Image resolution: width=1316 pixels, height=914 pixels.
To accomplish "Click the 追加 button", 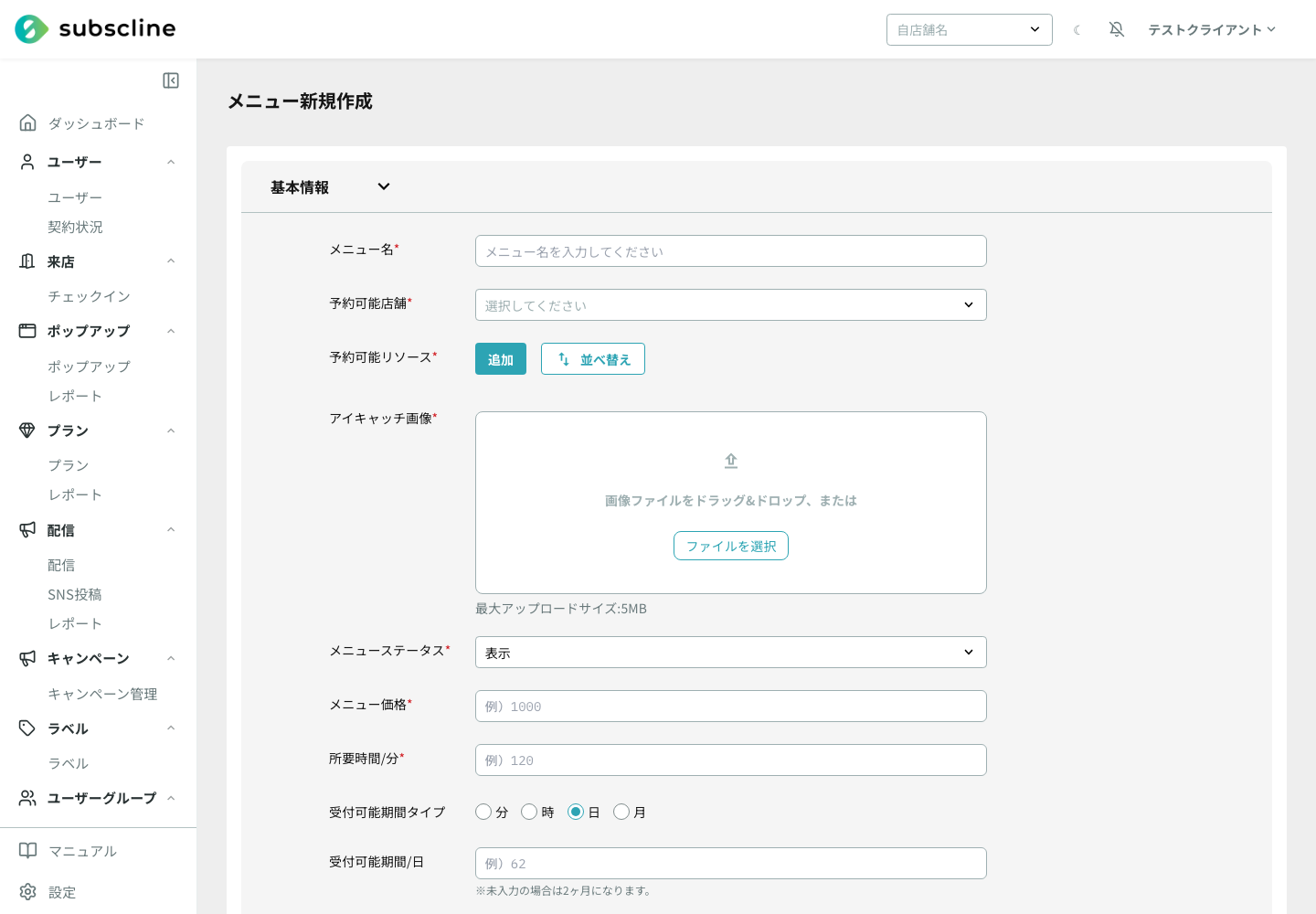I will tap(501, 359).
